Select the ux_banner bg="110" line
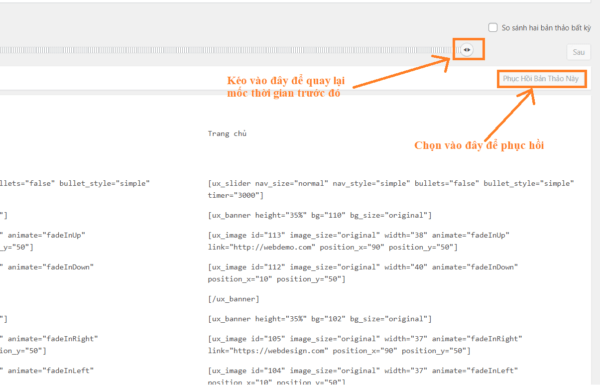Screen dimensions: 600x385 pos(320,215)
